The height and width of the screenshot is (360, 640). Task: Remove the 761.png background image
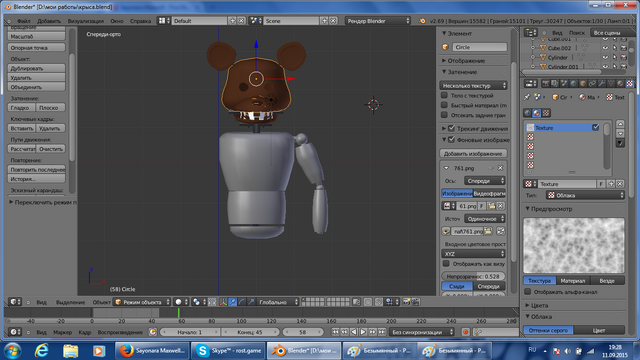click(x=500, y=168)
